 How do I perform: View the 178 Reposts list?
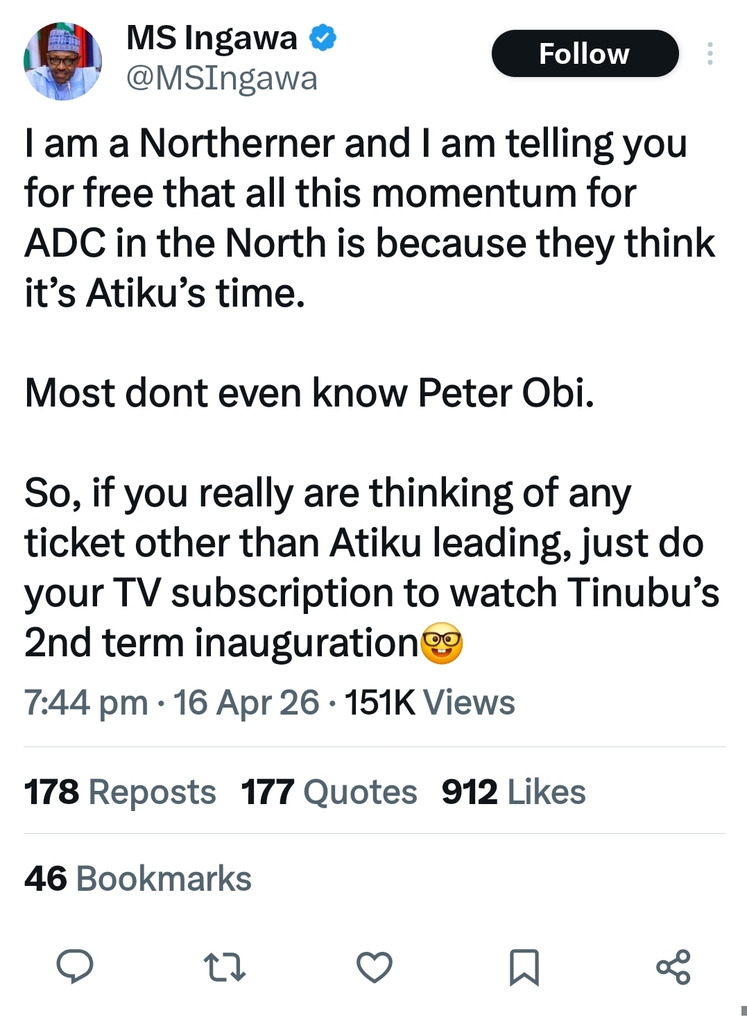point(119,792)
